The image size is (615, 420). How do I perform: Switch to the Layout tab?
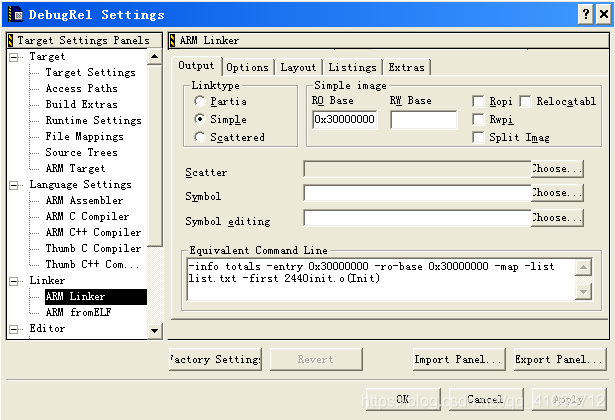(x=298, y=67)
